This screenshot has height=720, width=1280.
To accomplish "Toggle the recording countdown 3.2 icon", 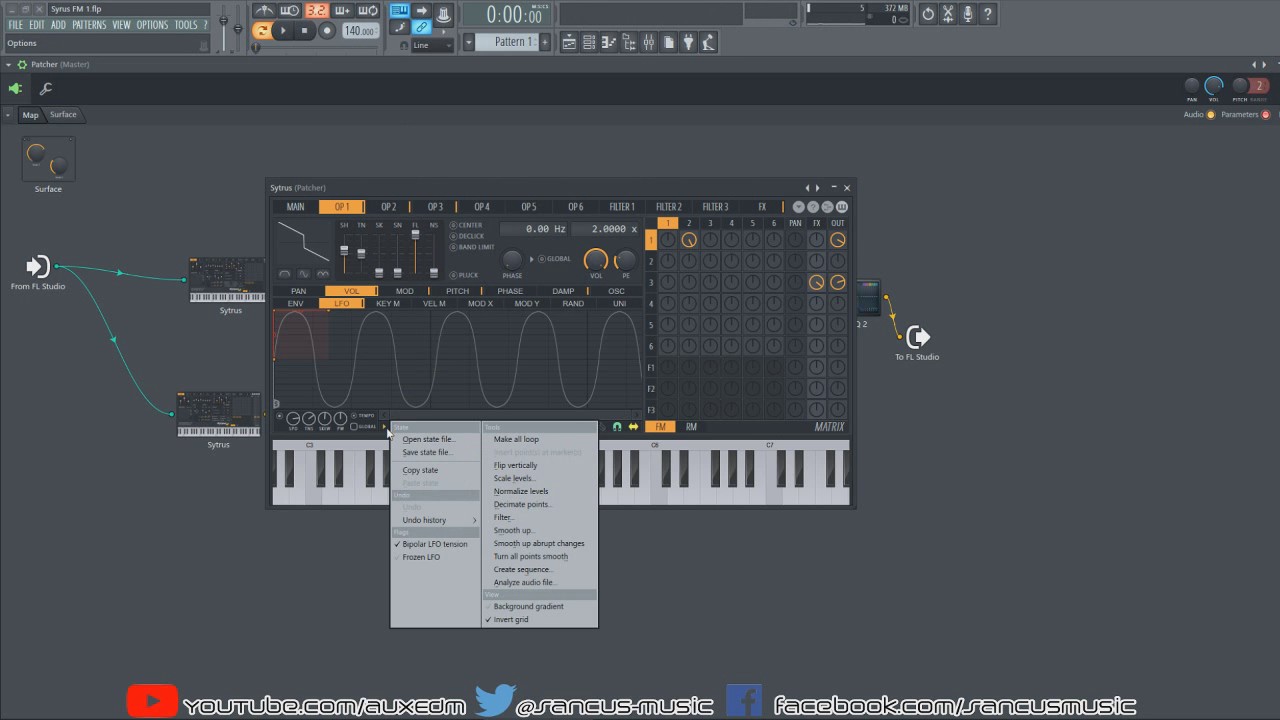I will click(x=316, y=11).
